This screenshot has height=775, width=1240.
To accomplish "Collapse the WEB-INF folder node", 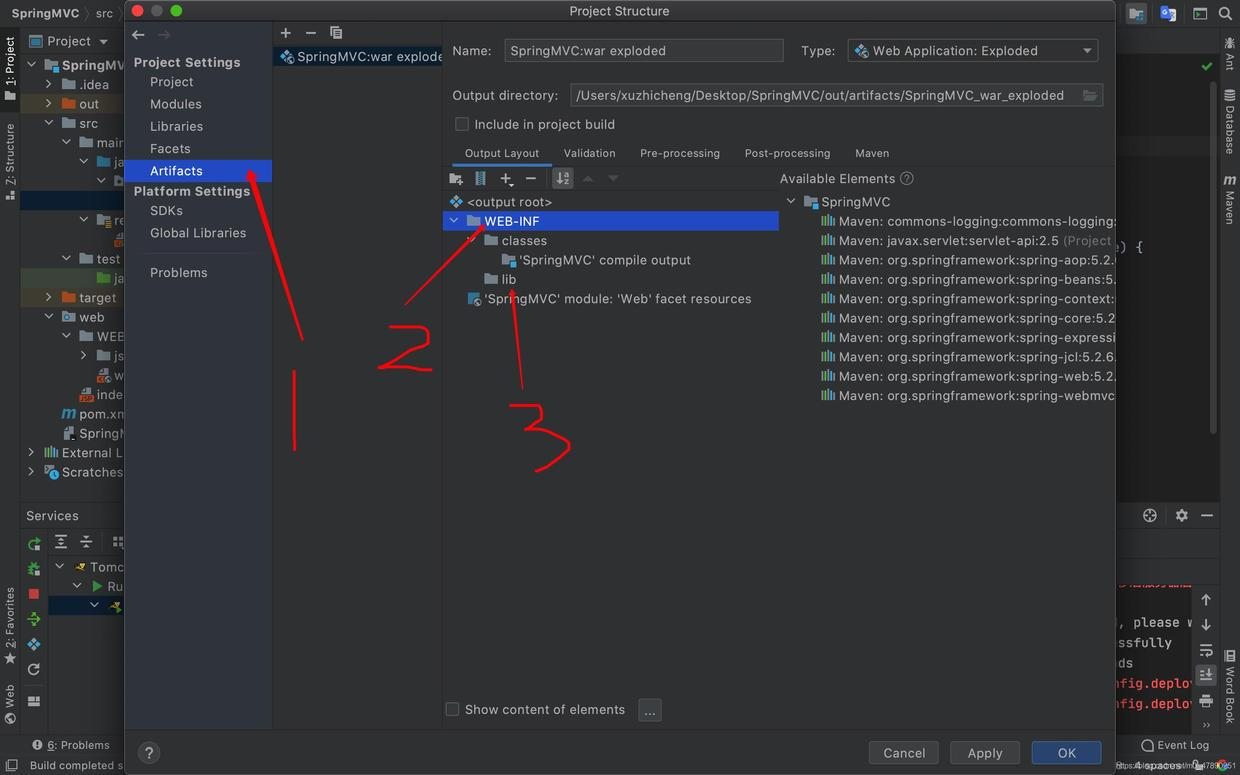I will click(x=454, y=221).
